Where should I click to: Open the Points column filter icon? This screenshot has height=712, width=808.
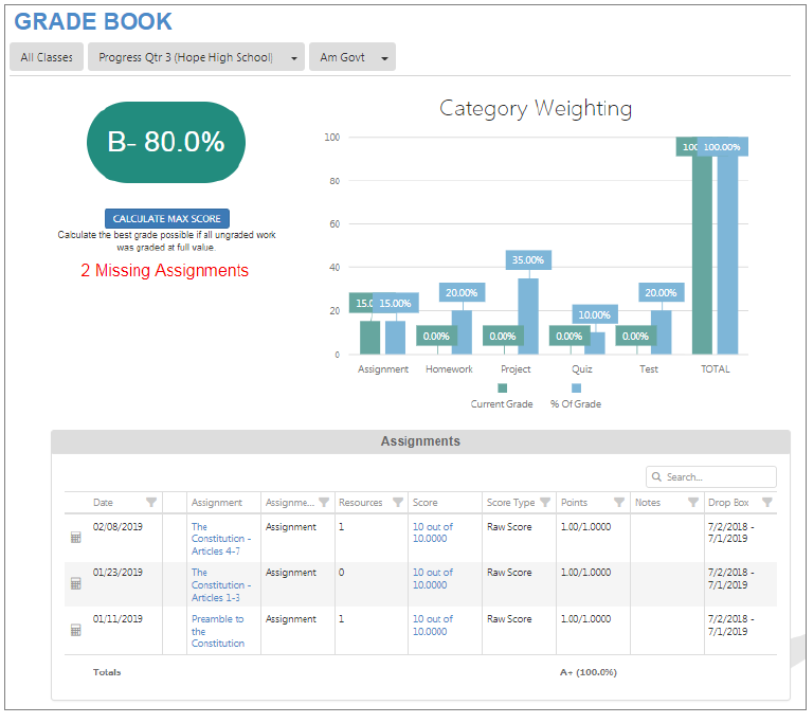pyautogui.click(x=619, y=503)
